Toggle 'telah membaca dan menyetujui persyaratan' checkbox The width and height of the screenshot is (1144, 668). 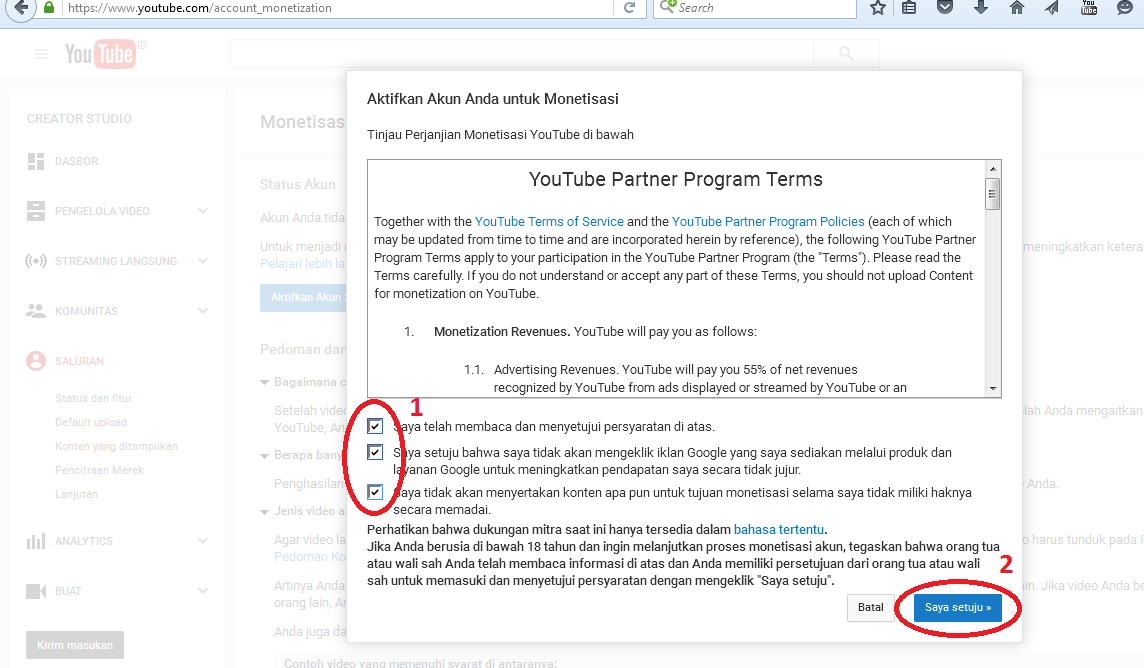(x=375, y=426)
